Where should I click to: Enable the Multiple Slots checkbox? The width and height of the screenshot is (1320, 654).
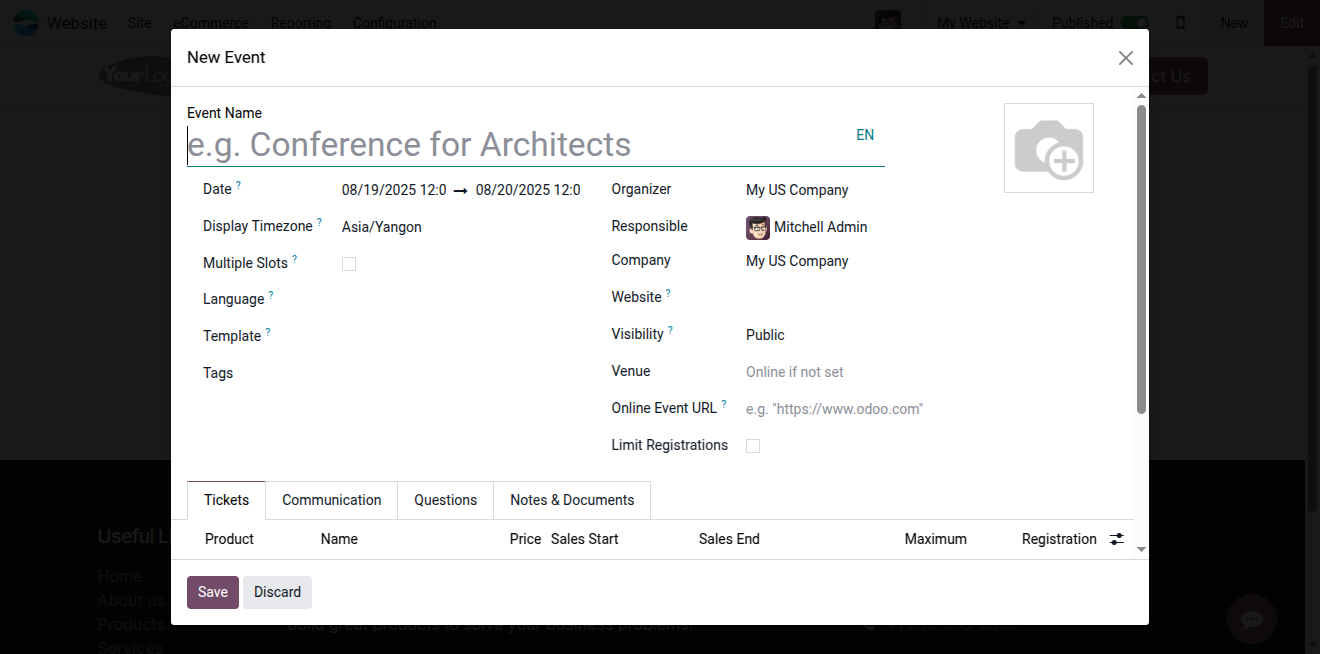click(349, 264)
